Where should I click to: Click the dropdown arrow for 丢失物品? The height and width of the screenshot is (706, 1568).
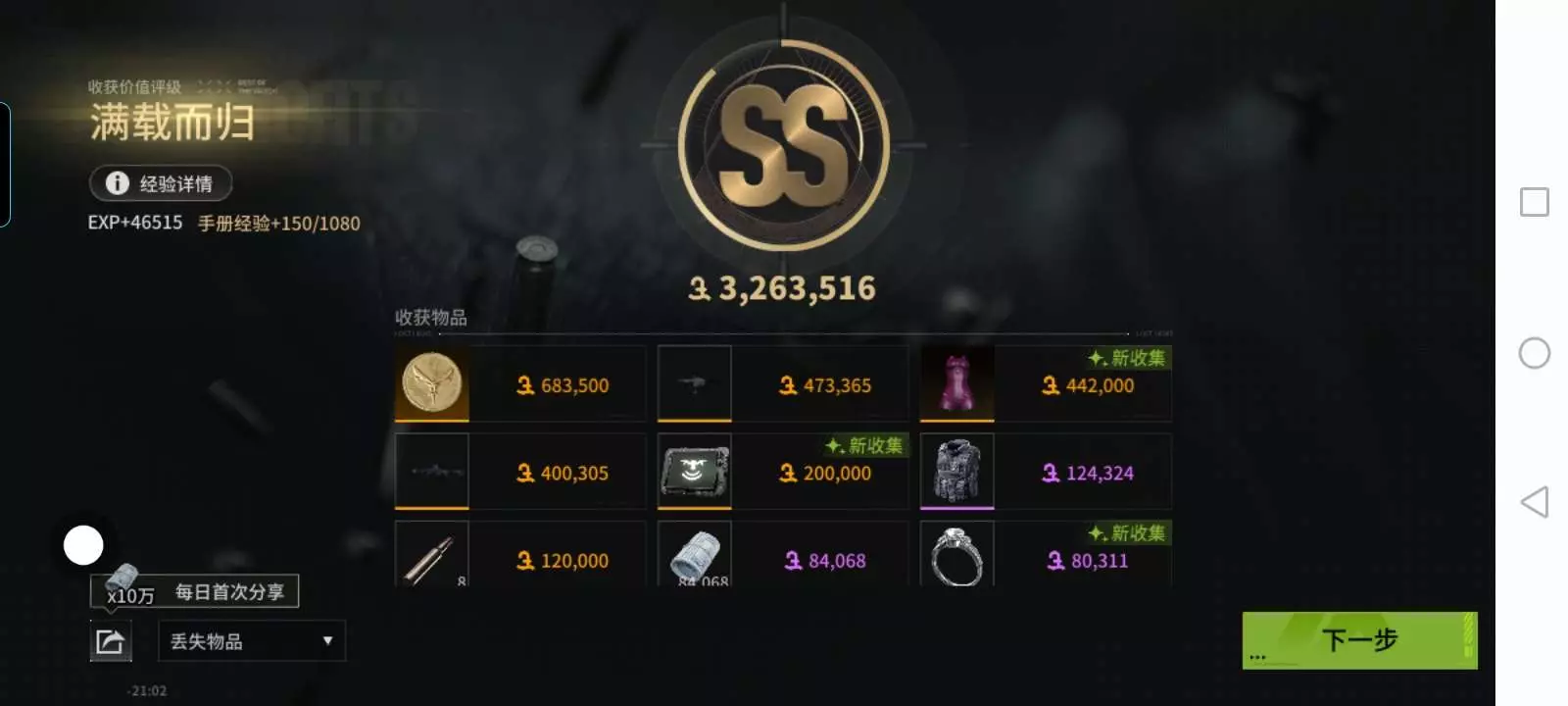[x=327, y=641]
